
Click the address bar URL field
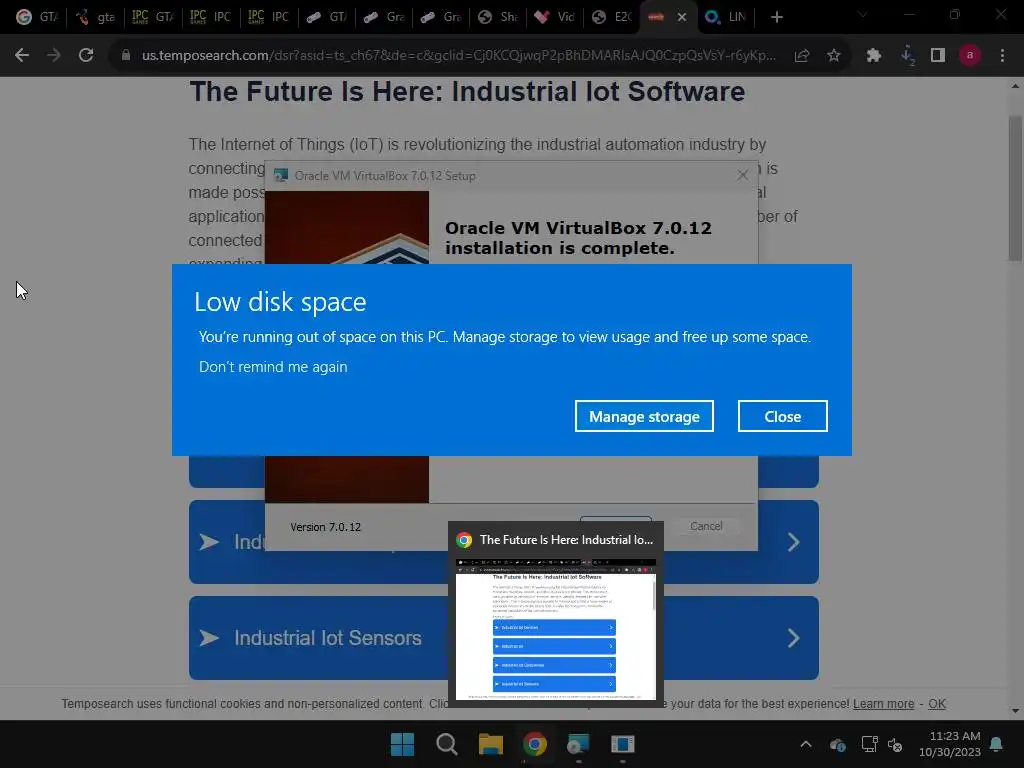pos(458,56)
